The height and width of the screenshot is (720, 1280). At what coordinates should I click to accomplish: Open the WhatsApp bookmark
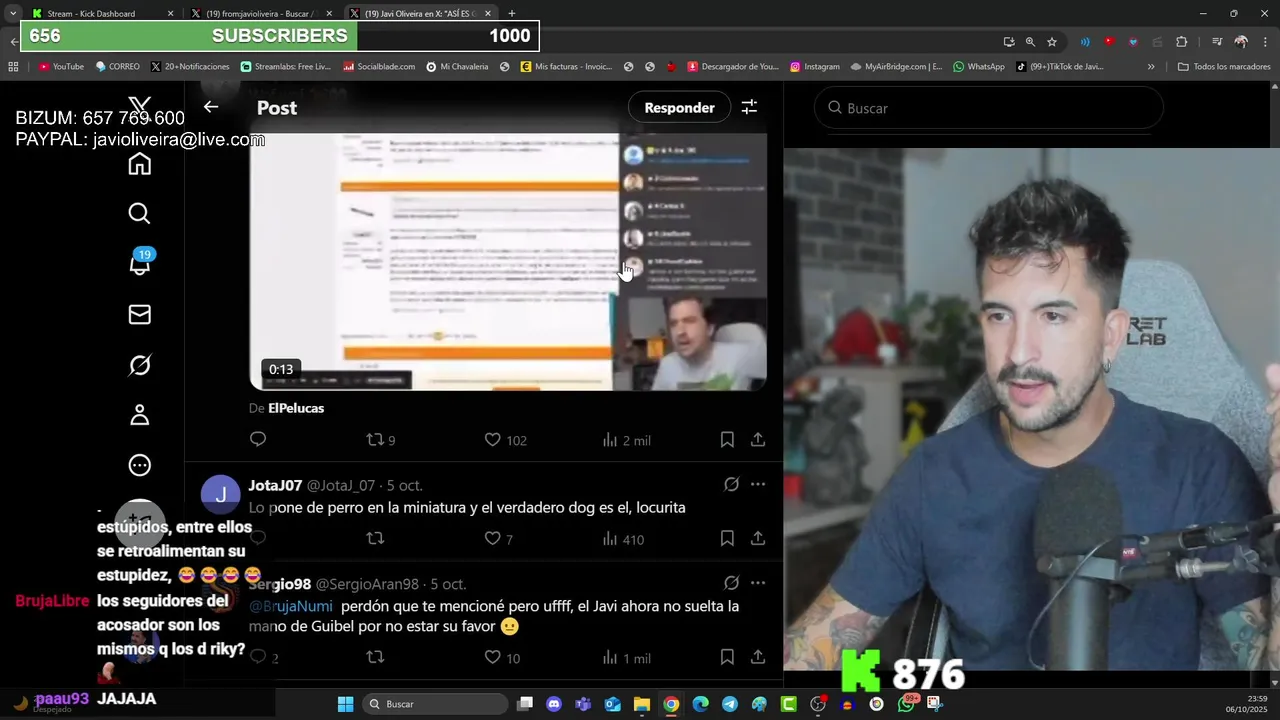[979, 67]
